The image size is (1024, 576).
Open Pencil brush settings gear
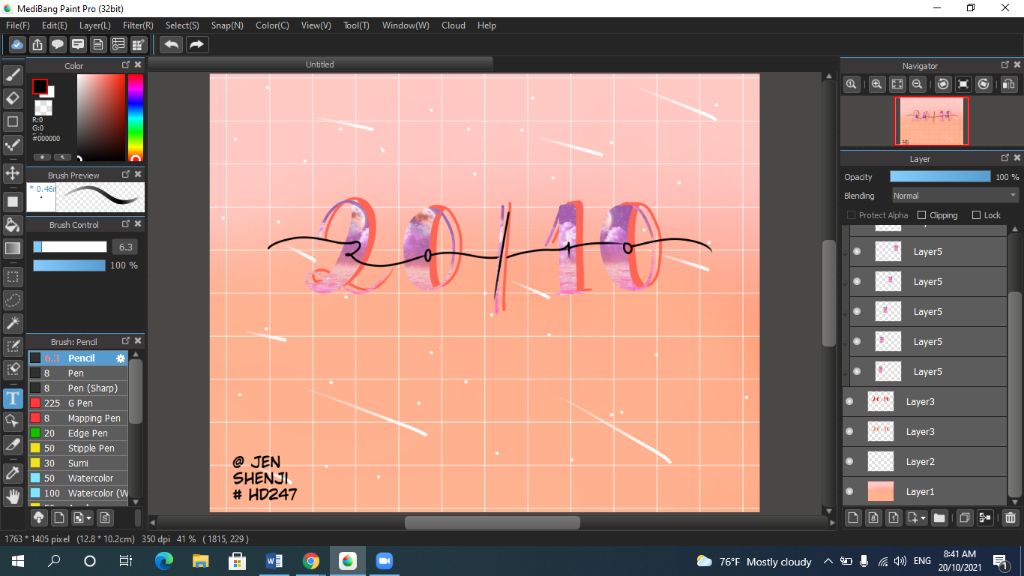pos(120,358)
